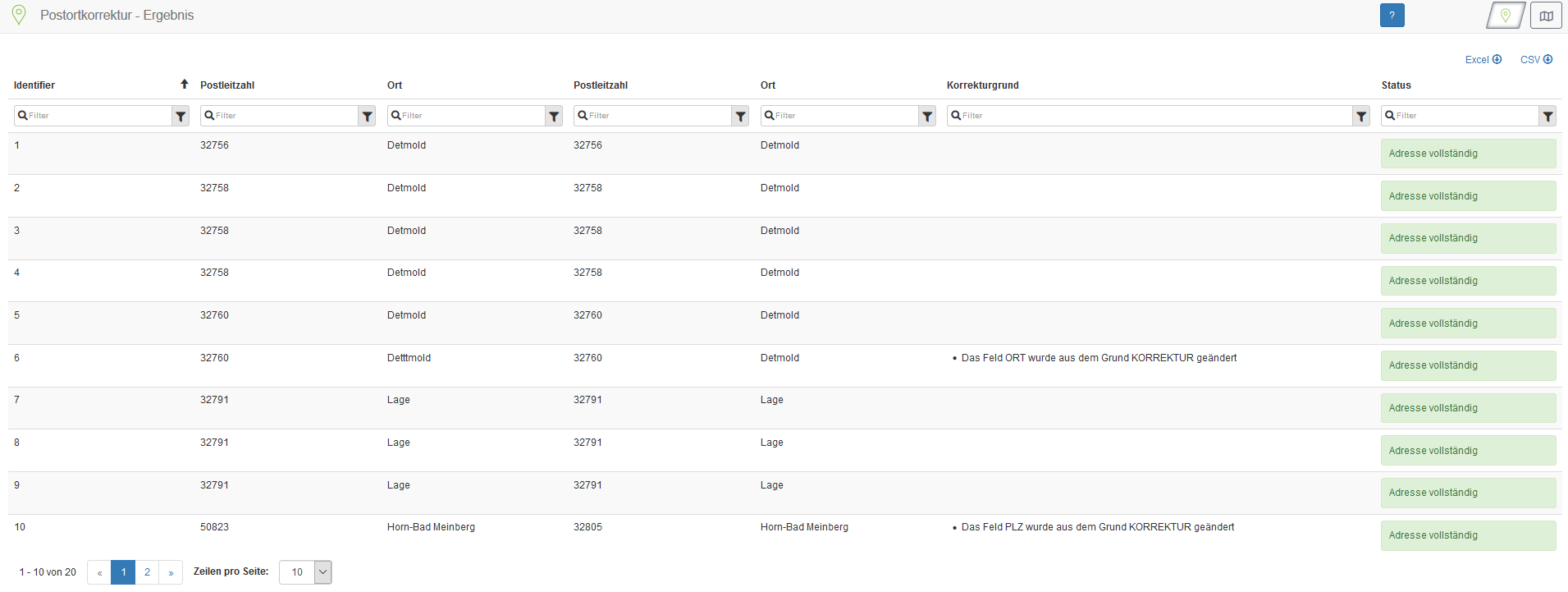Image resolution: width=1568 pixels, height=592 pixels.
Task: Click the next page arrow in pagination
Action: tap(171, 572)
